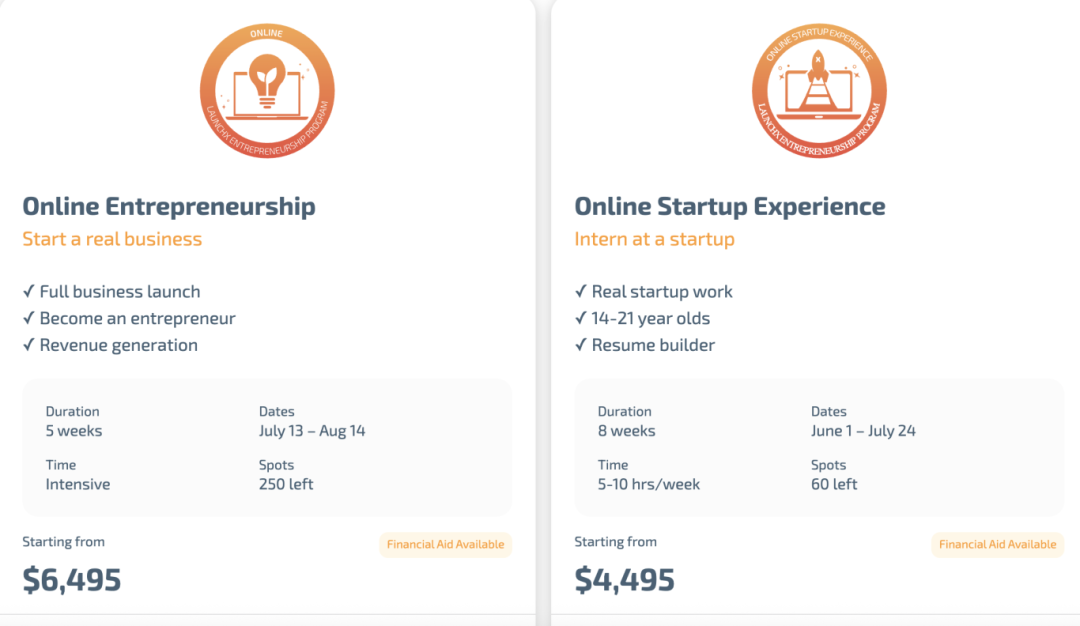The width and height of the screenshot is (1080, 626).
Task: Click the '250 left' spots value
Action: (x=286, y=484)
